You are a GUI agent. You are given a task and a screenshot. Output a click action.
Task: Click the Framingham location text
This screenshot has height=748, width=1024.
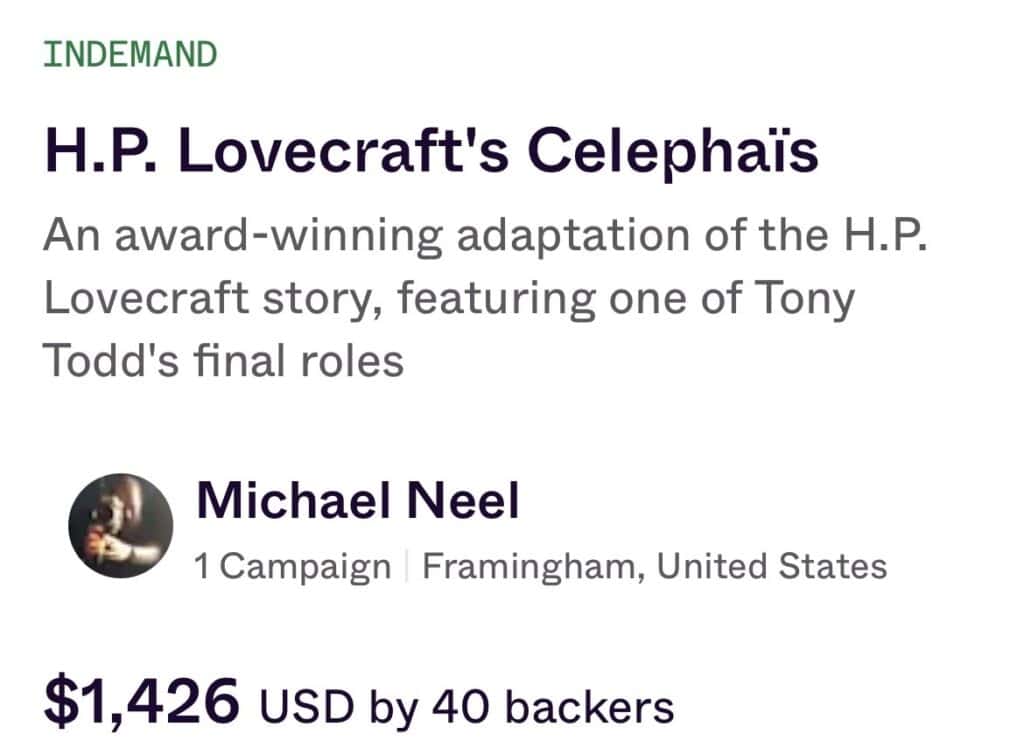[534, 567]
